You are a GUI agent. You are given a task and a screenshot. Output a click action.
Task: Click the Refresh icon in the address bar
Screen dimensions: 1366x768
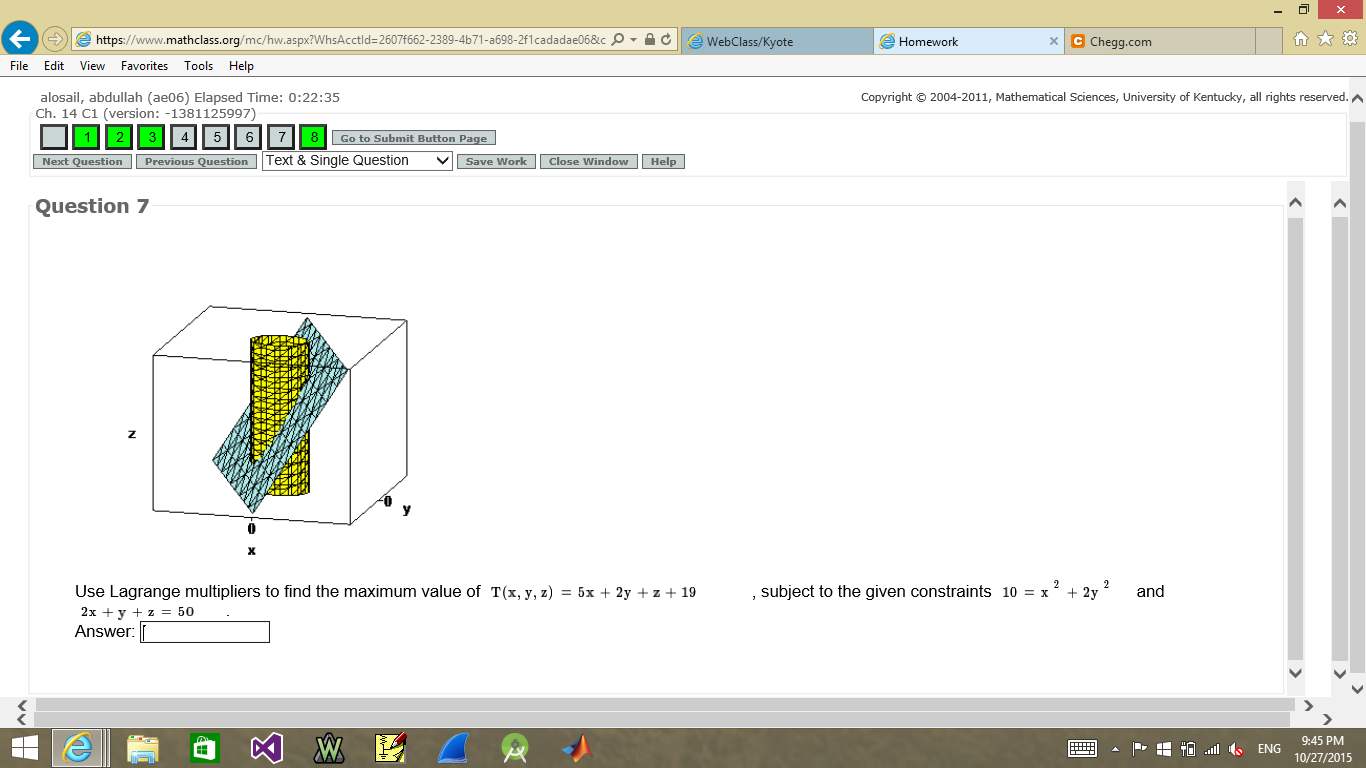click(664, 41)
